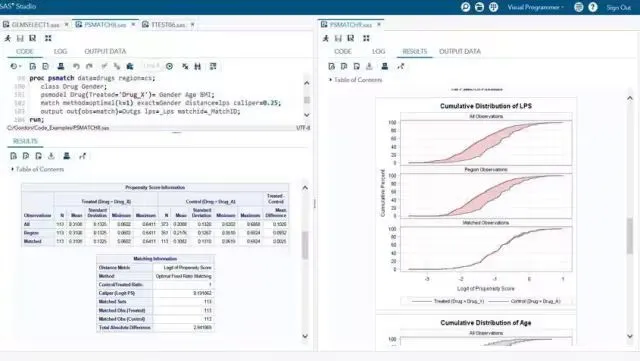The width and height of the screenshot is (640, 361).
Task: Open the Visual Programmer perspective dropdown
Action: tap(536, 7)
